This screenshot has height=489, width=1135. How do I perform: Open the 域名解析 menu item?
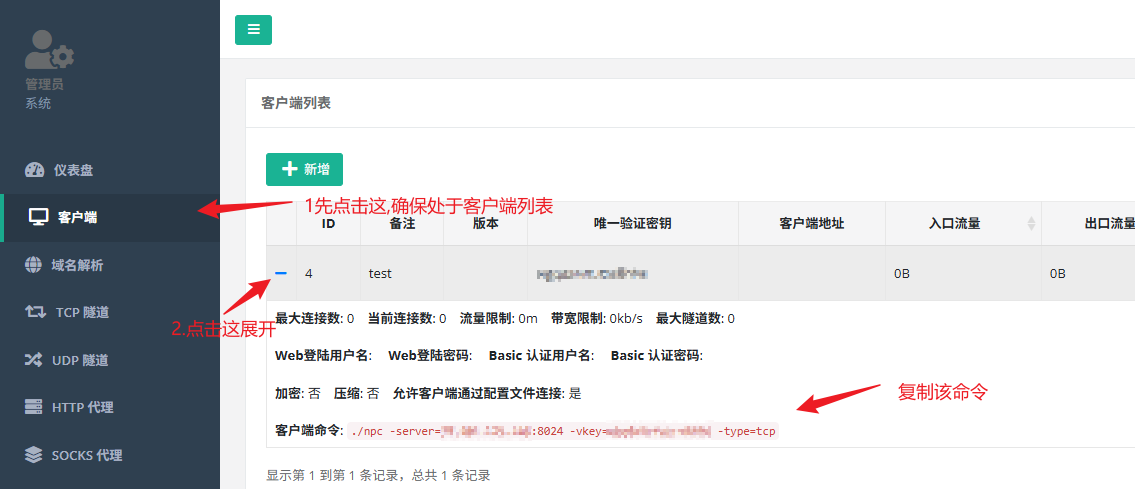pyautogui.click(x=110, y=265)
